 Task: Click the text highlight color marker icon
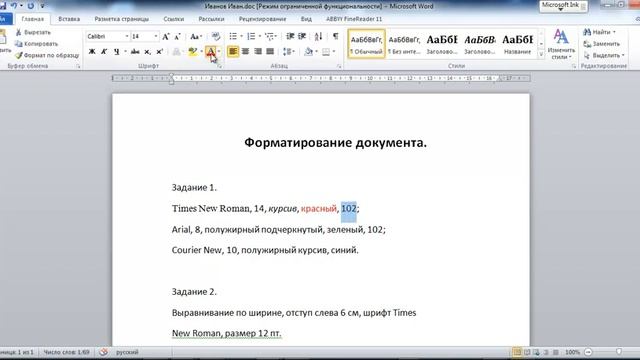click(192, 51)
